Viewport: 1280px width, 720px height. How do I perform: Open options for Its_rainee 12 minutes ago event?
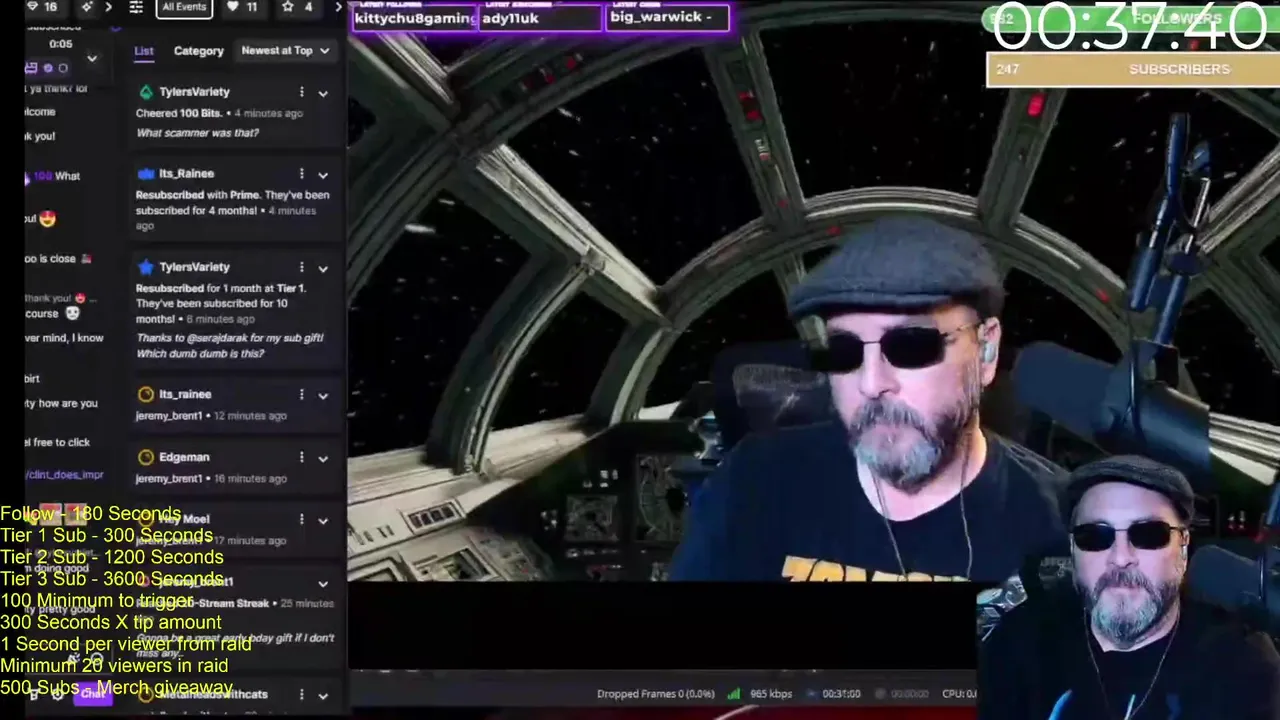point(301,394)
